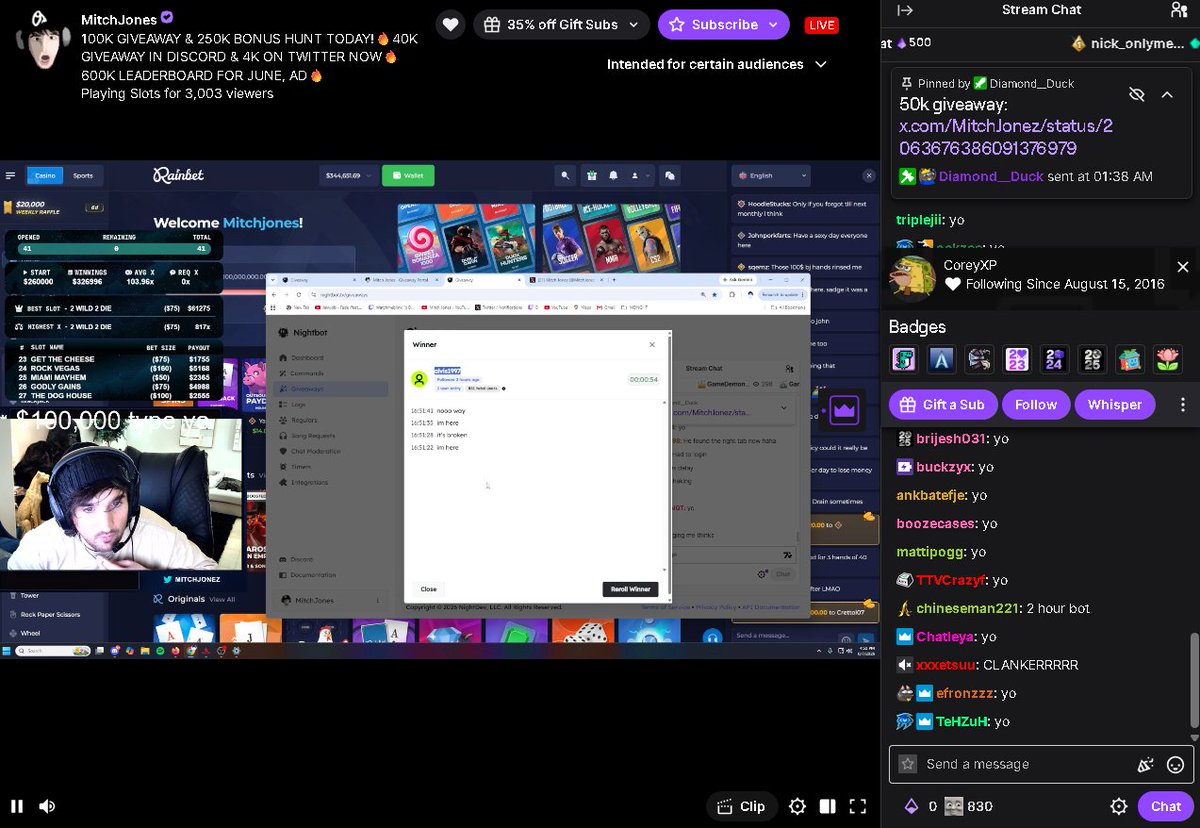This screenshot has width=1200, height=828.
Task: Open the pinned x.com/MitchJonez giveaway link
Action: (x=1006, y=137)
